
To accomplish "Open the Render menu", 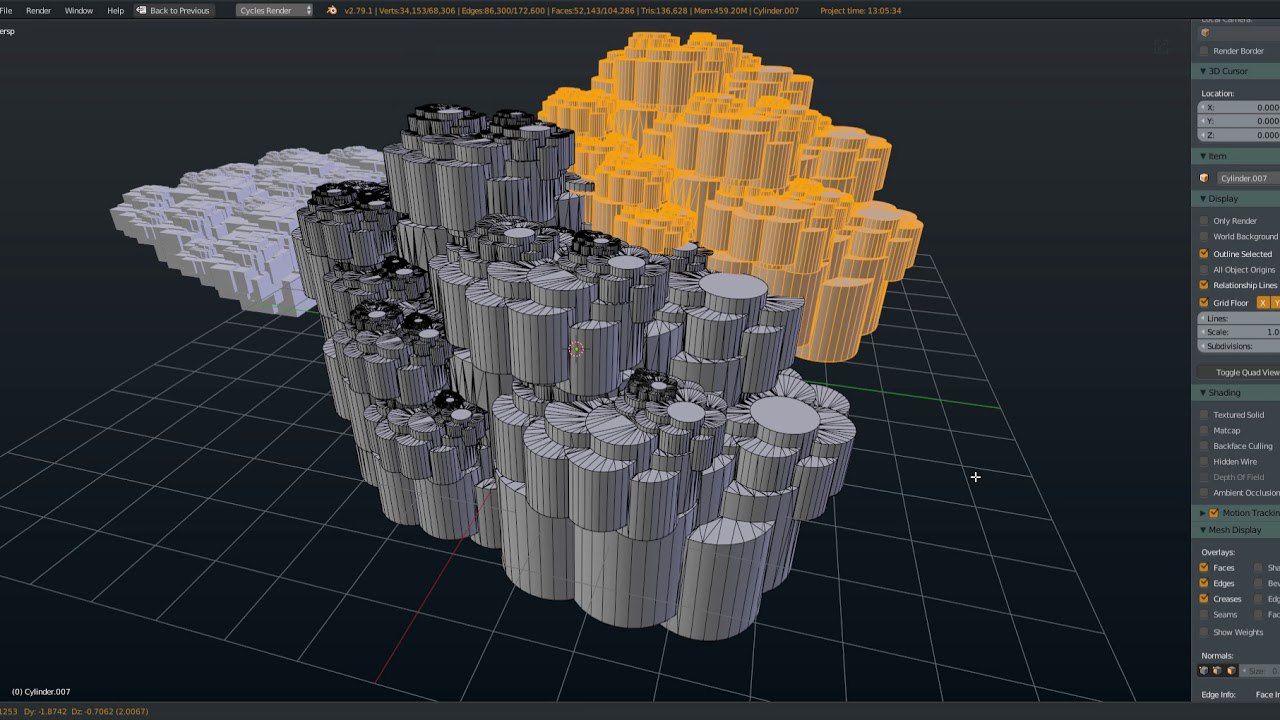I will point(38,10).
